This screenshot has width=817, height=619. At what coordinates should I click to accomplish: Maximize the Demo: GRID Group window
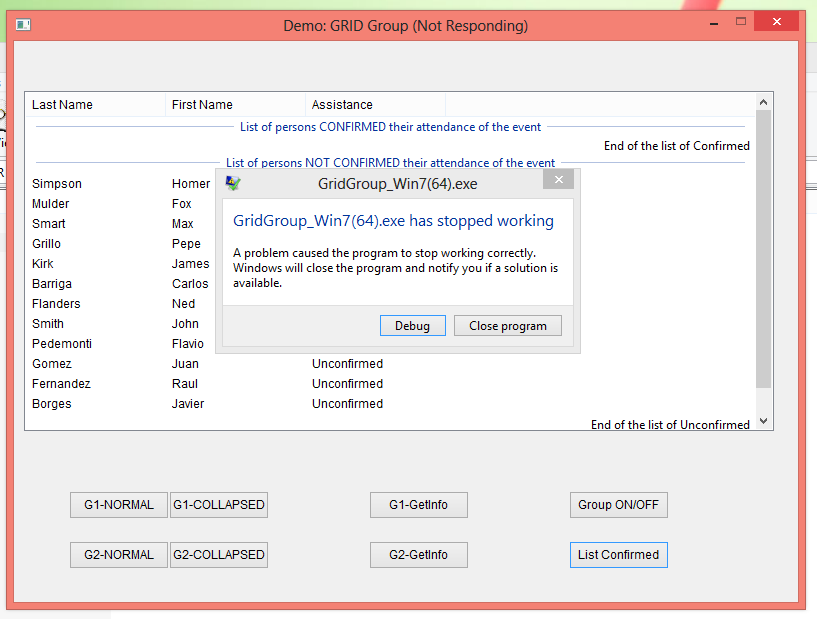pyautogui.click(x=740, y=22)
